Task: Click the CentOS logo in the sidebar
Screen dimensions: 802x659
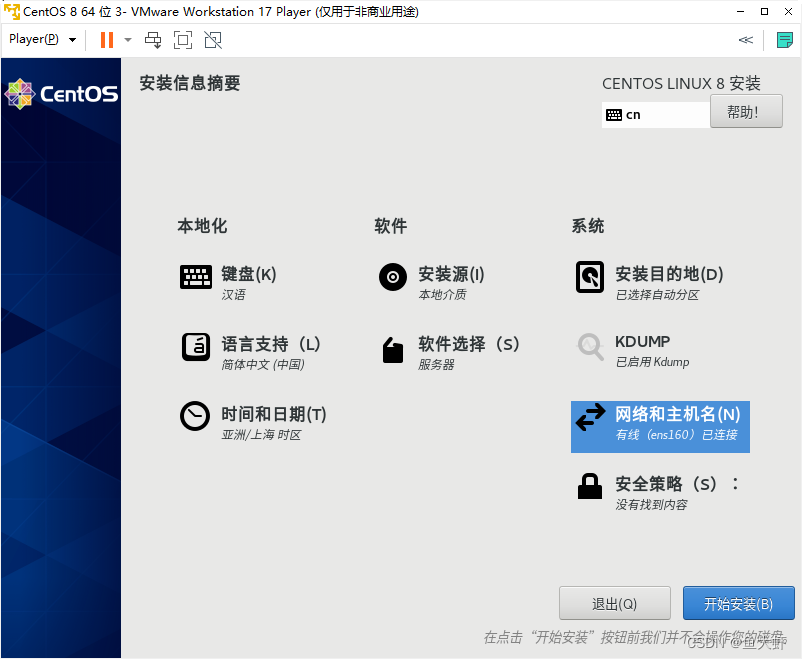Action: (x=61, y=94)
